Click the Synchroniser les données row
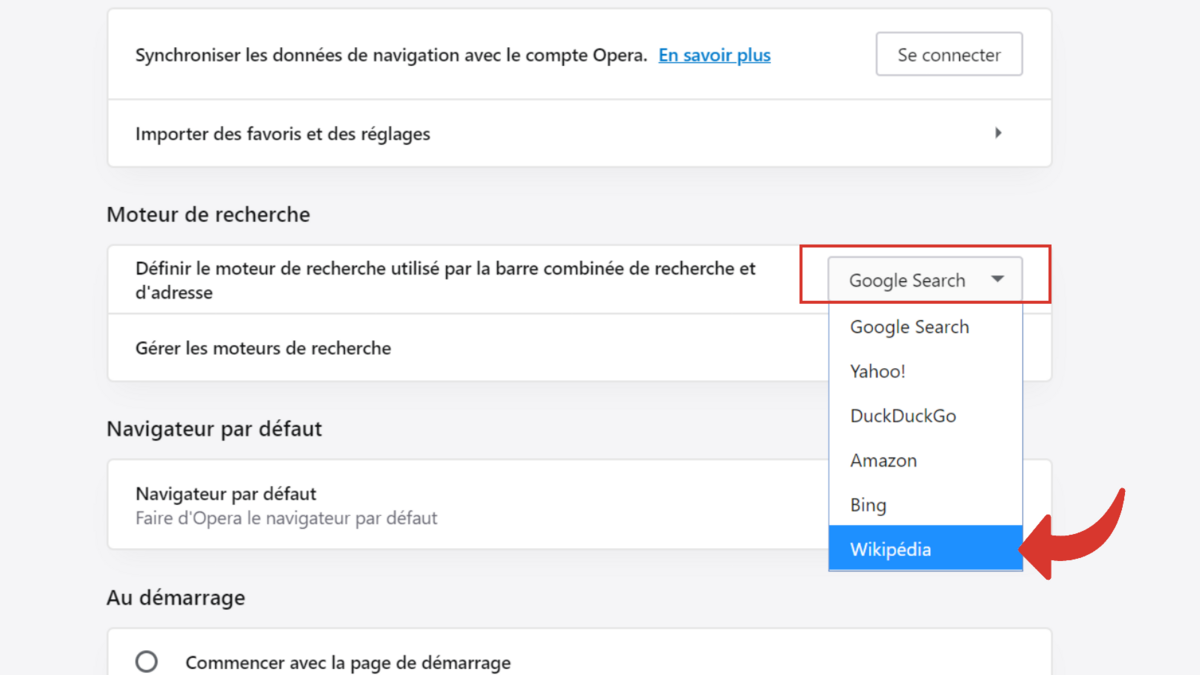The image size is (1200, 675). pyautogui.click(x=395, y=55)
